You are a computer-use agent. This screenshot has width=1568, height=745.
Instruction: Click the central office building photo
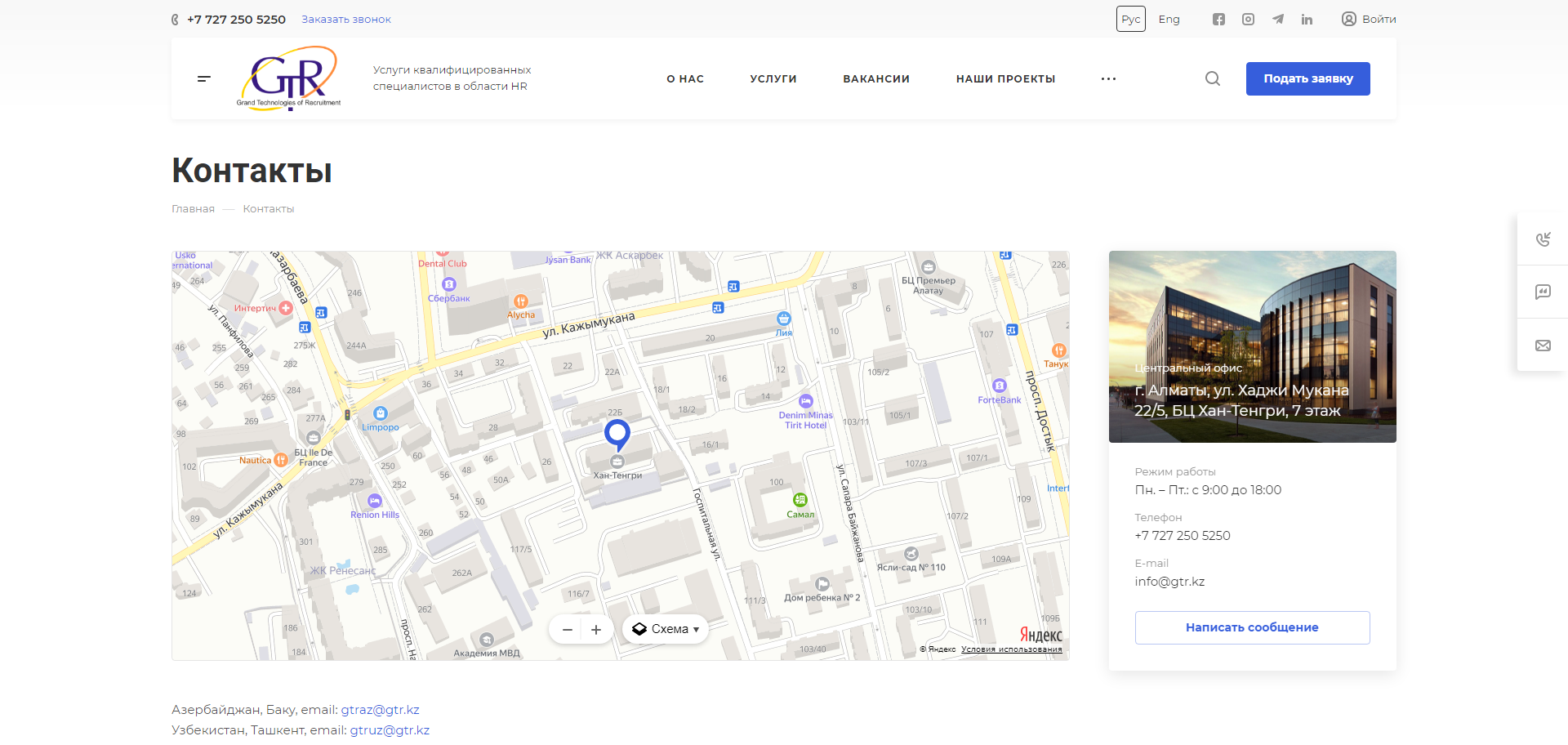click(x=1252, y=346)
